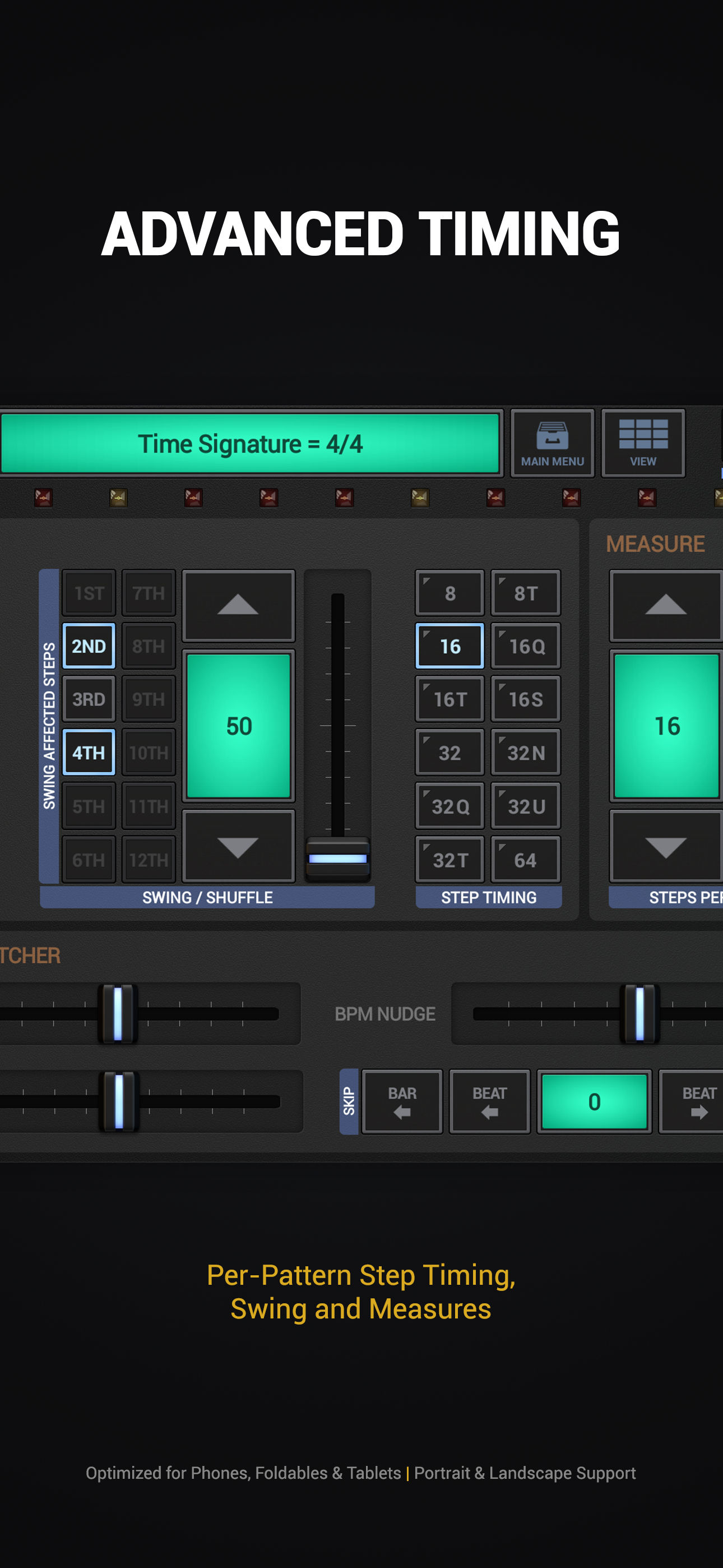Click the SKIP label
This screenshot has width=723, height=1568.
tap(349, 1101)
